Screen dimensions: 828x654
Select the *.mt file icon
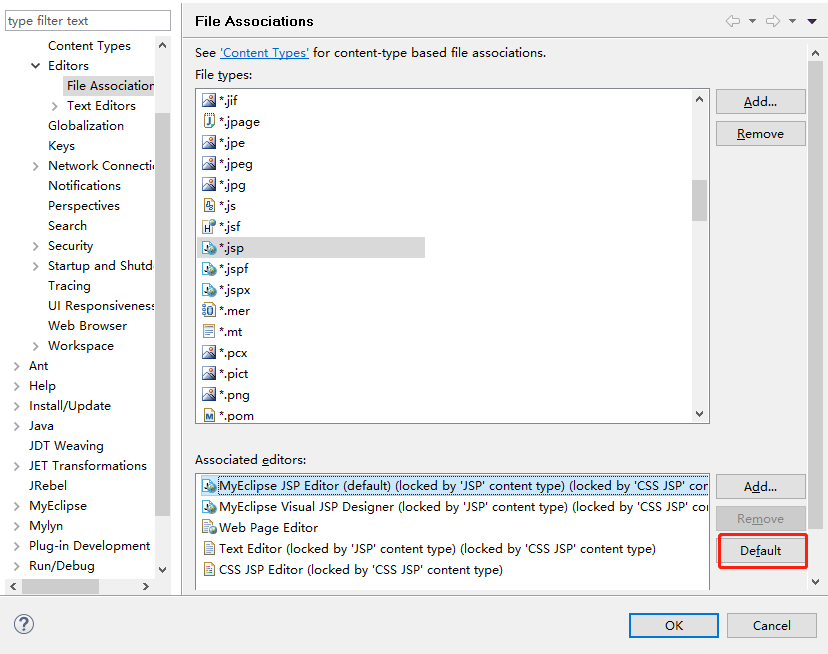click(209, 332)
